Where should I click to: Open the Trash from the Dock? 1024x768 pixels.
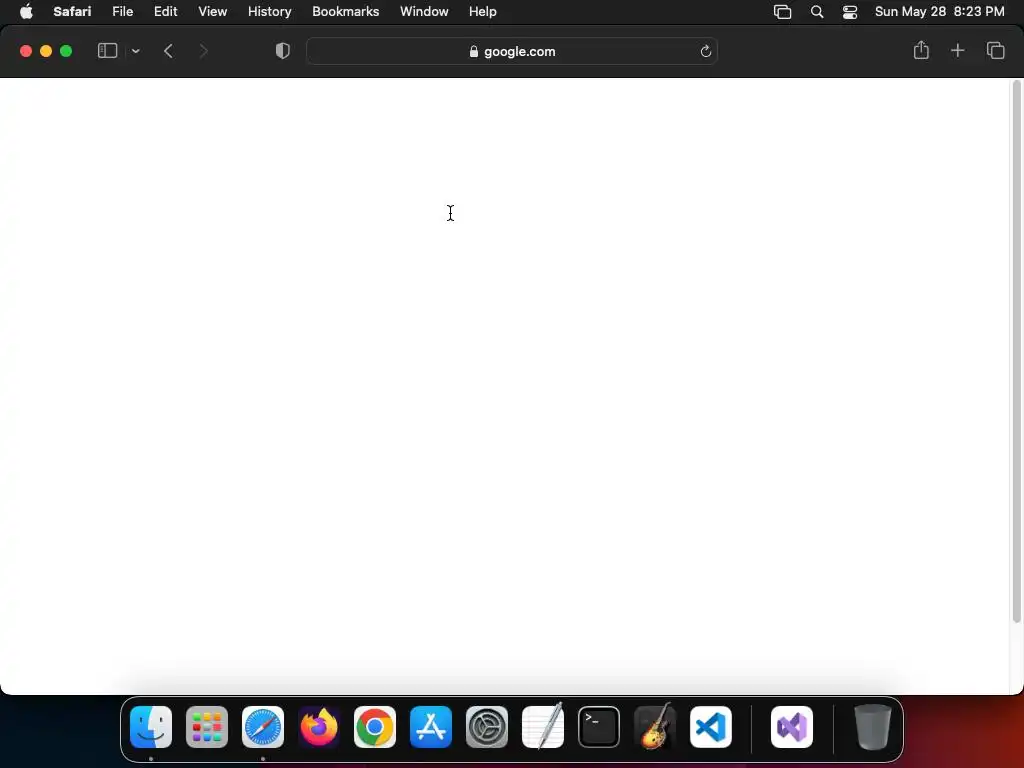pos(872,727)
